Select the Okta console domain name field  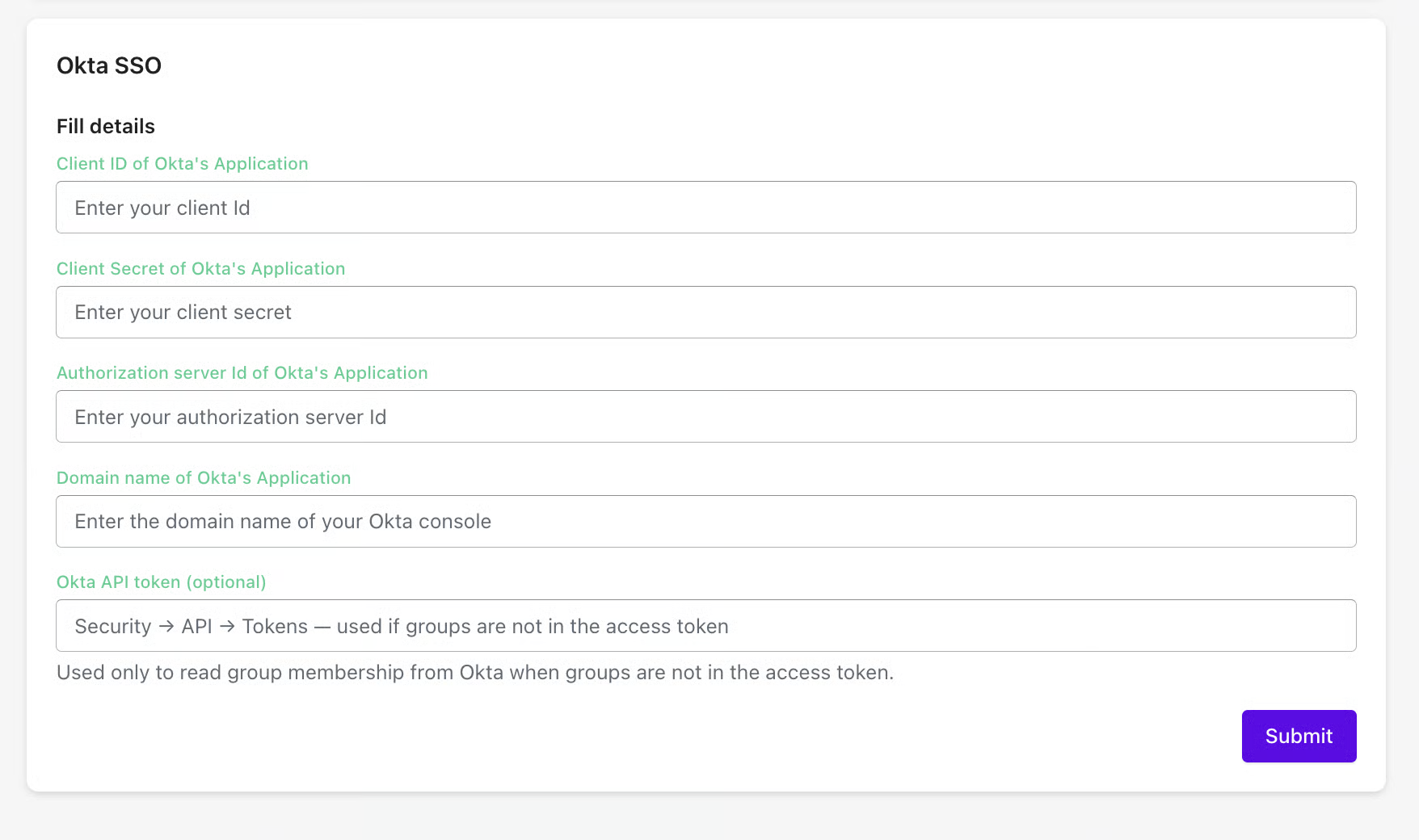point(705,522)
